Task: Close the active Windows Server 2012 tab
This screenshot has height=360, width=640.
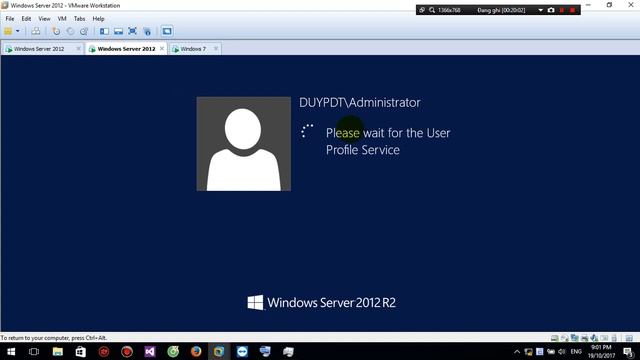Action: 162,49
